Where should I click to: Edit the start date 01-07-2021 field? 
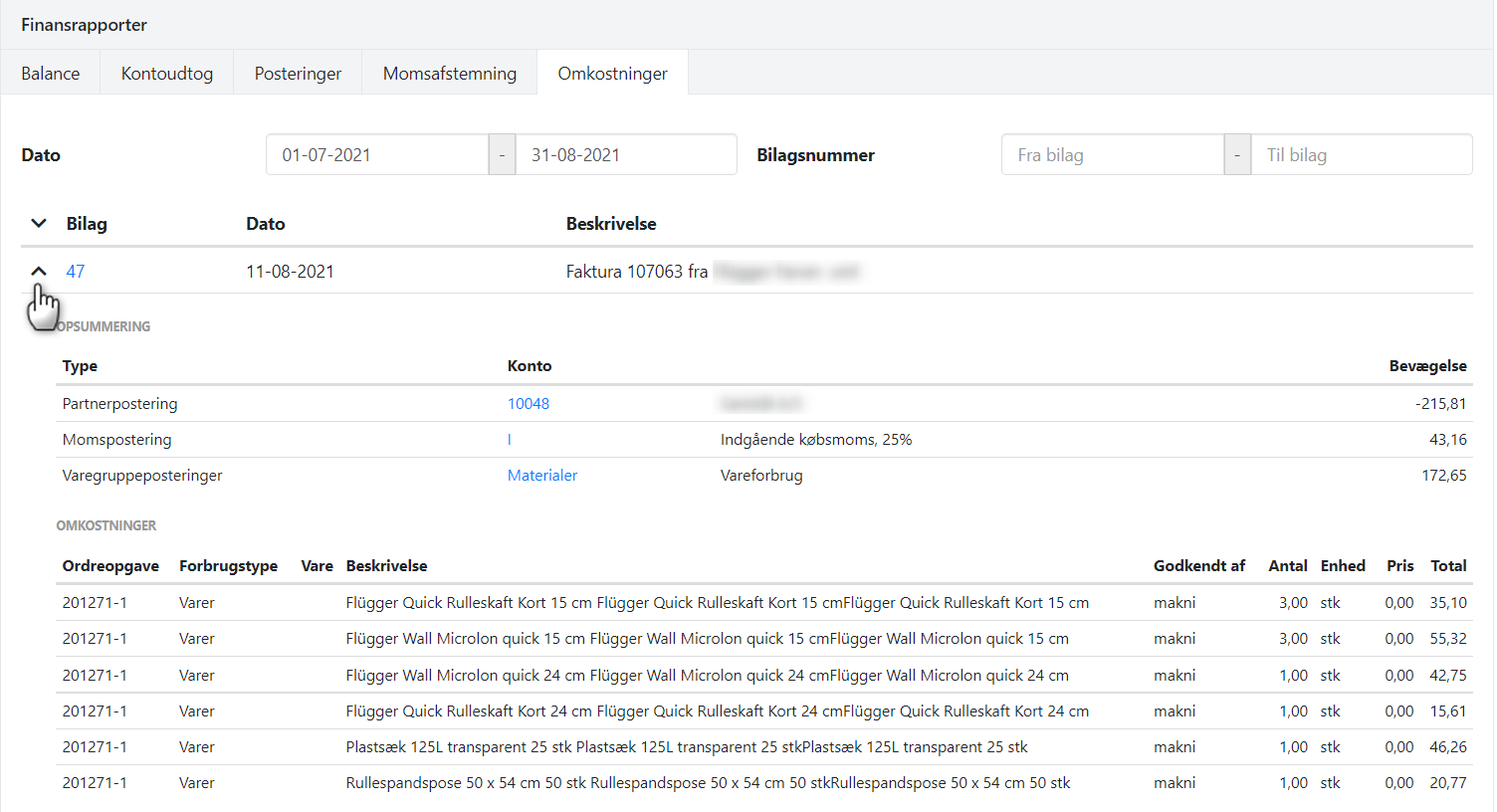pyautogui.click(x=377, y=155)
